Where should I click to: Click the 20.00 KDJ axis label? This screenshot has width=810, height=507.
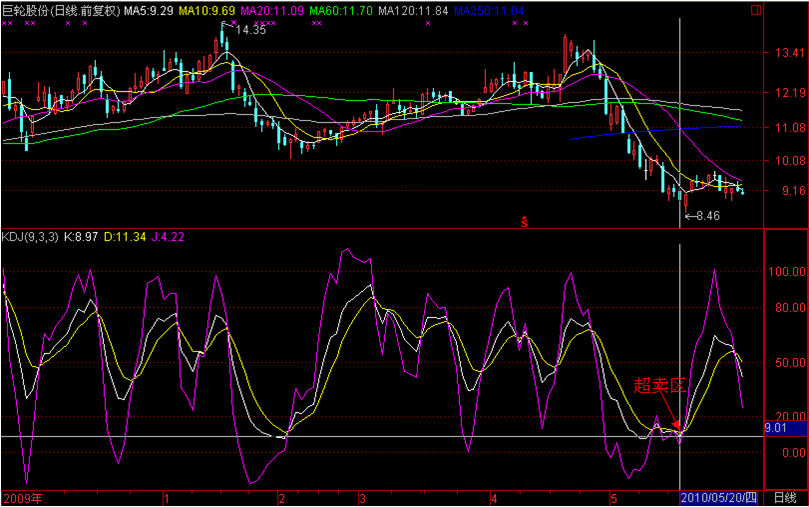[x=790, y=417]
